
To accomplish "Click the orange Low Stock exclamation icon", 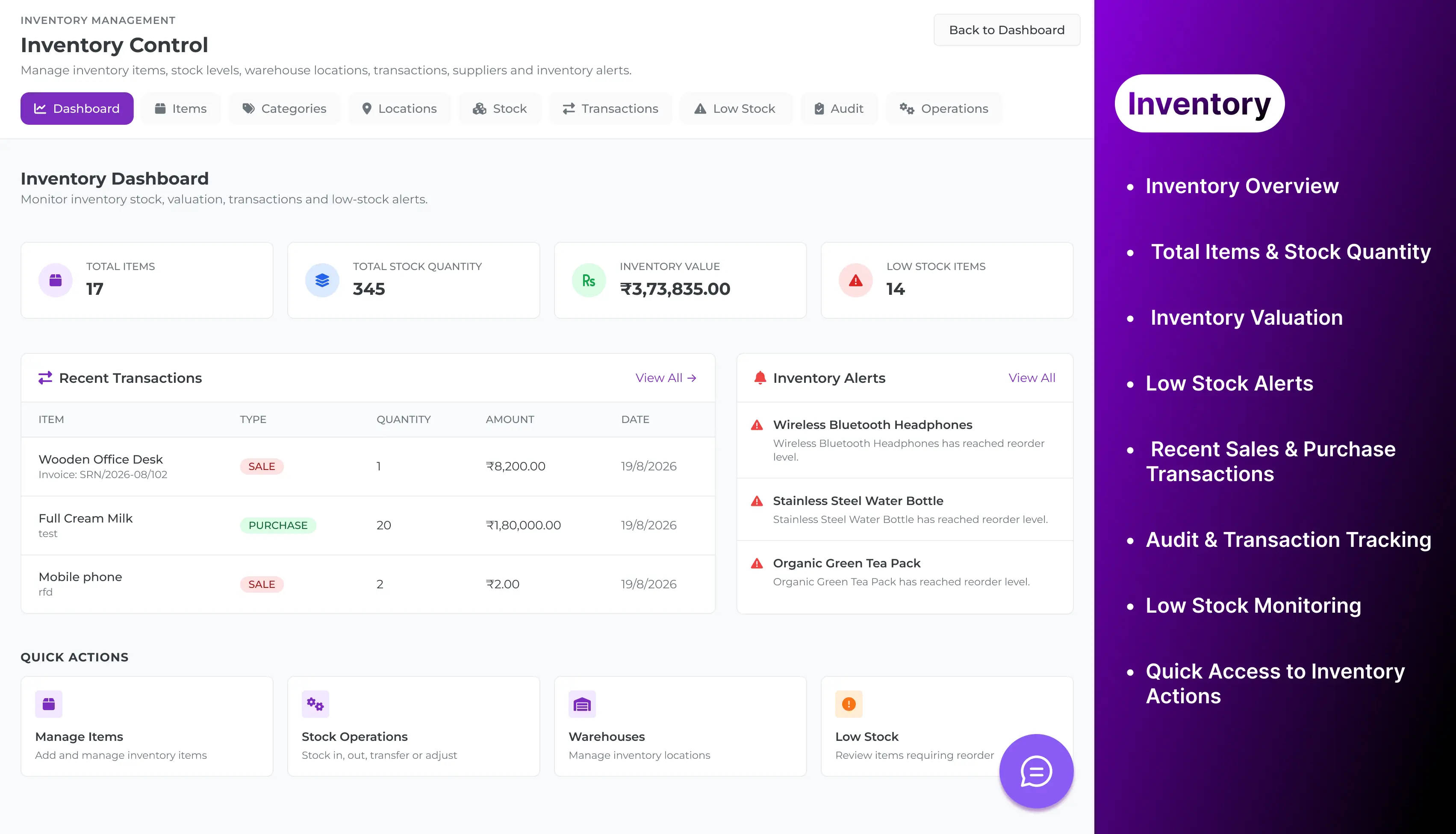I will (x=849, y=704).
